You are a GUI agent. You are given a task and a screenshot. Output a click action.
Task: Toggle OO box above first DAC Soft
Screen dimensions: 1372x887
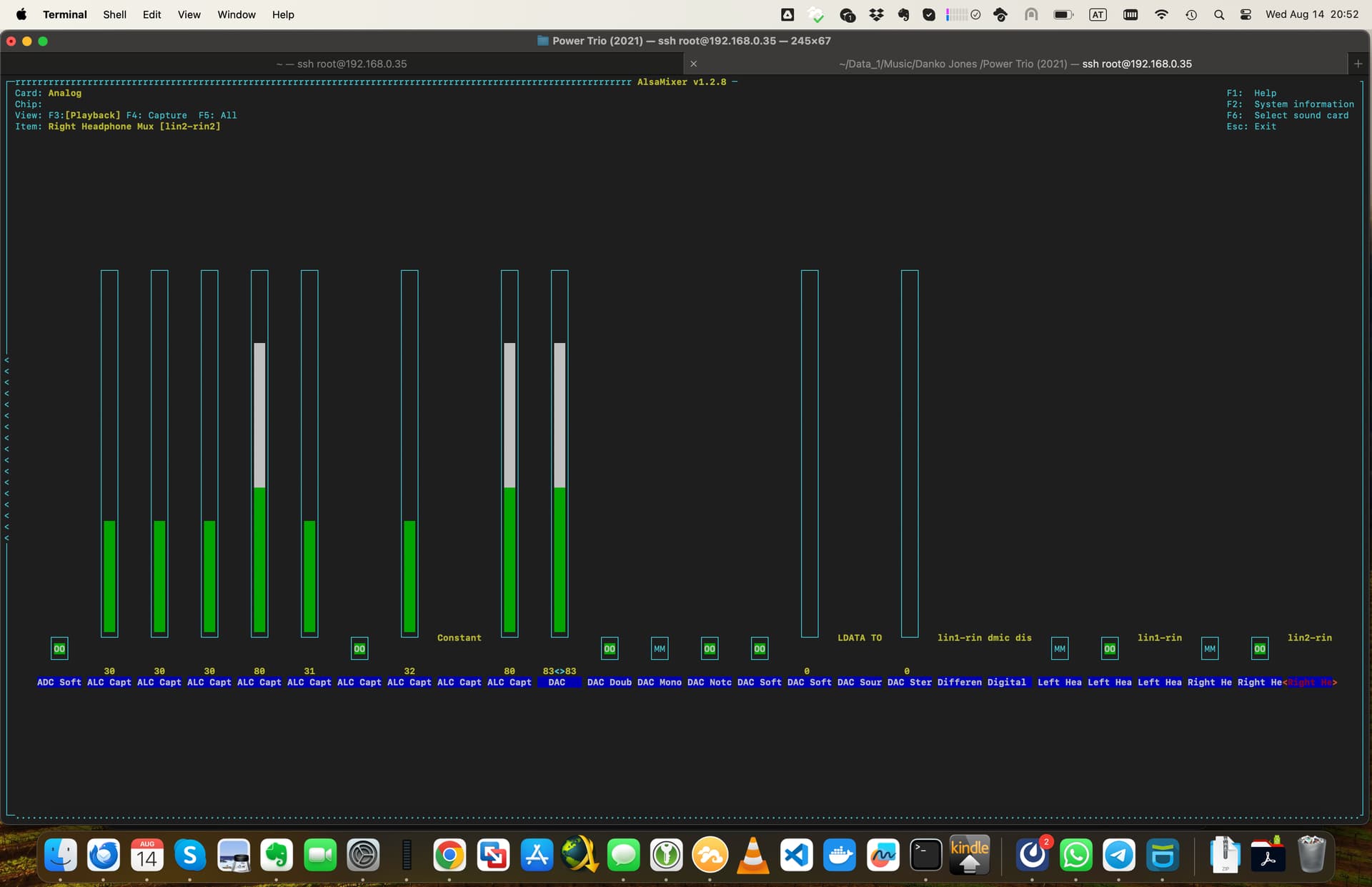(760, 649)
